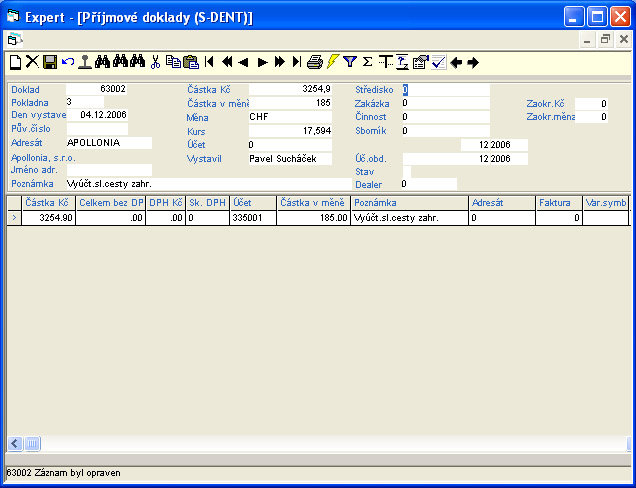Click the Sigma sum icon

click(367, 62)
